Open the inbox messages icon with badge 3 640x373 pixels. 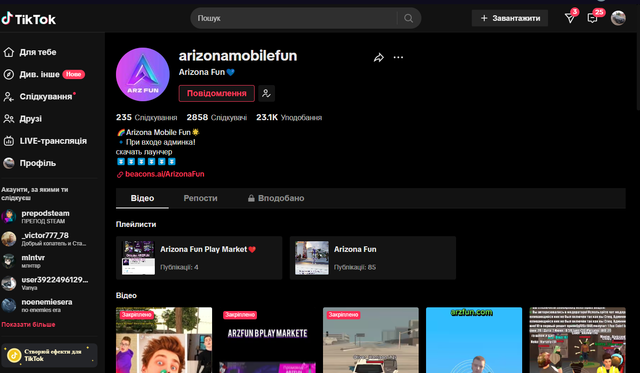(x=570, y=18)
